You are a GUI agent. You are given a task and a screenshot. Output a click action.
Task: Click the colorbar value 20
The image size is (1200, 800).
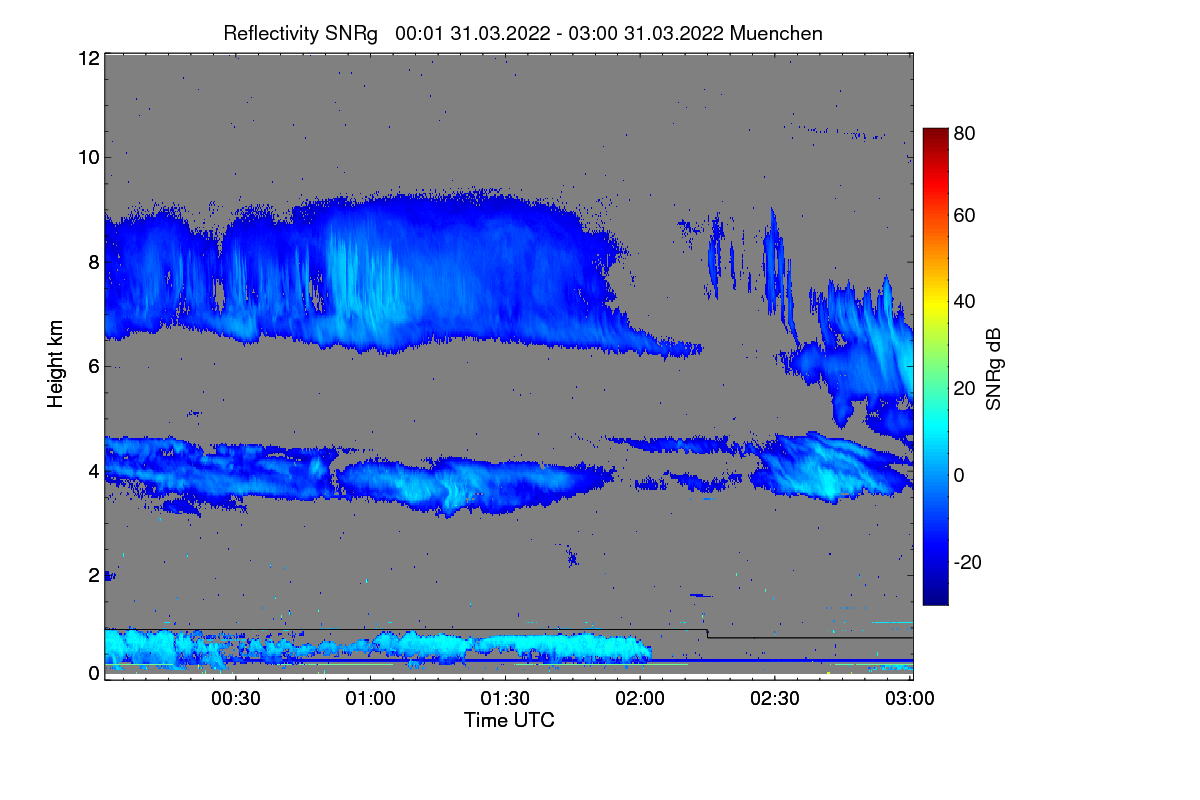964,389
